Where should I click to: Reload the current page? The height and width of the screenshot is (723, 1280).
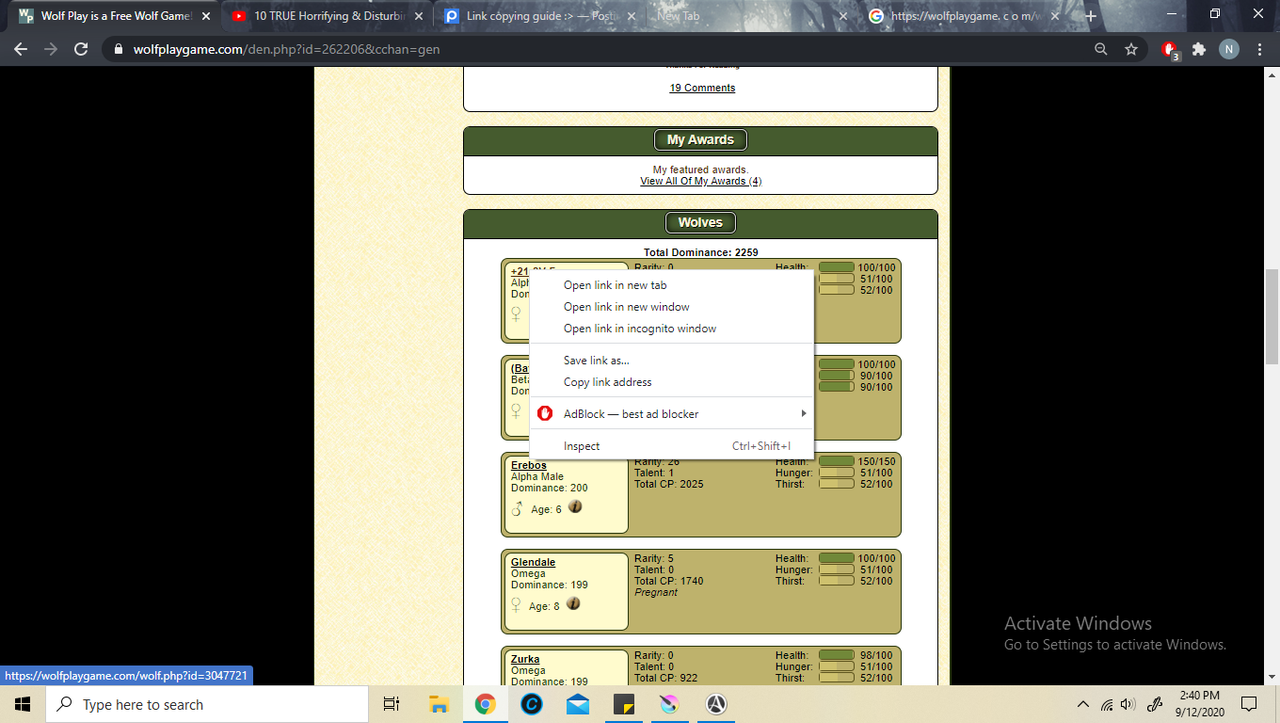tap(82, 49)
